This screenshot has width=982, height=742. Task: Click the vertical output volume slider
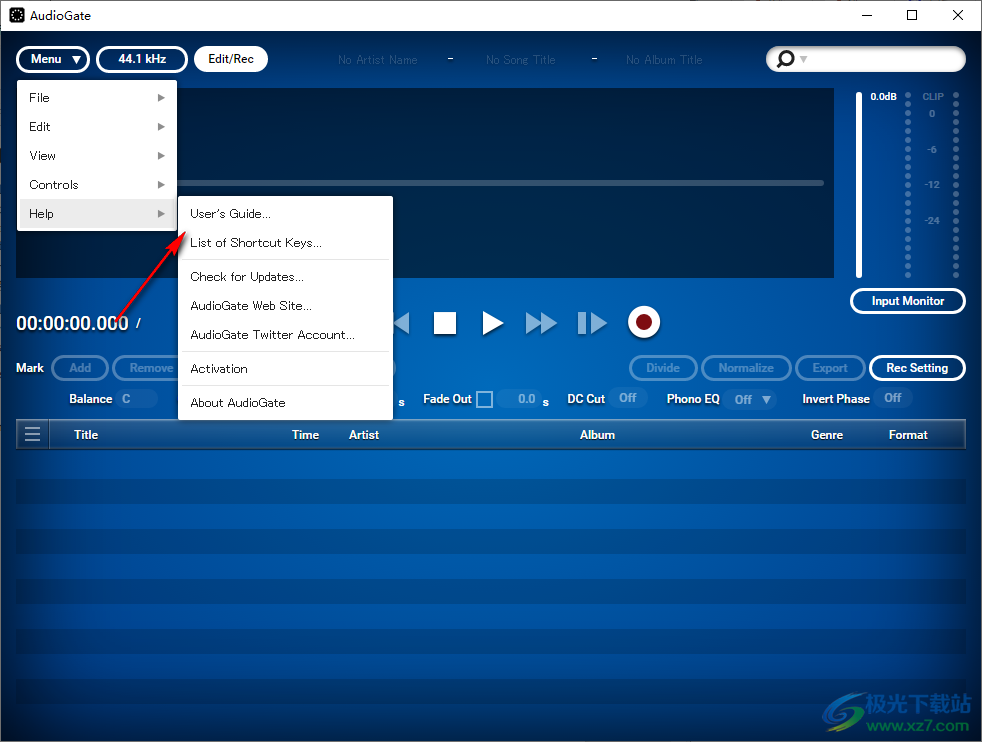click(x=858, y=185)
